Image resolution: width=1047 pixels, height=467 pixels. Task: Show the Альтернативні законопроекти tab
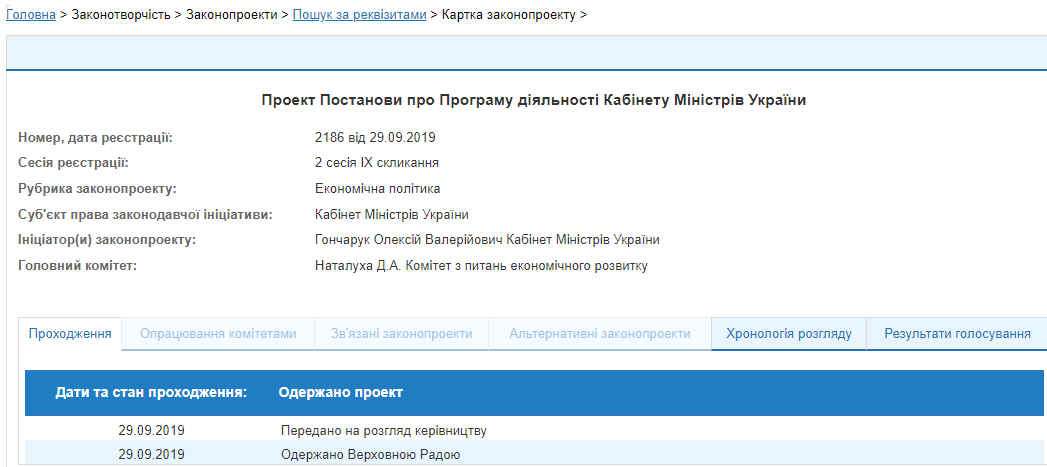coord(599,334)
